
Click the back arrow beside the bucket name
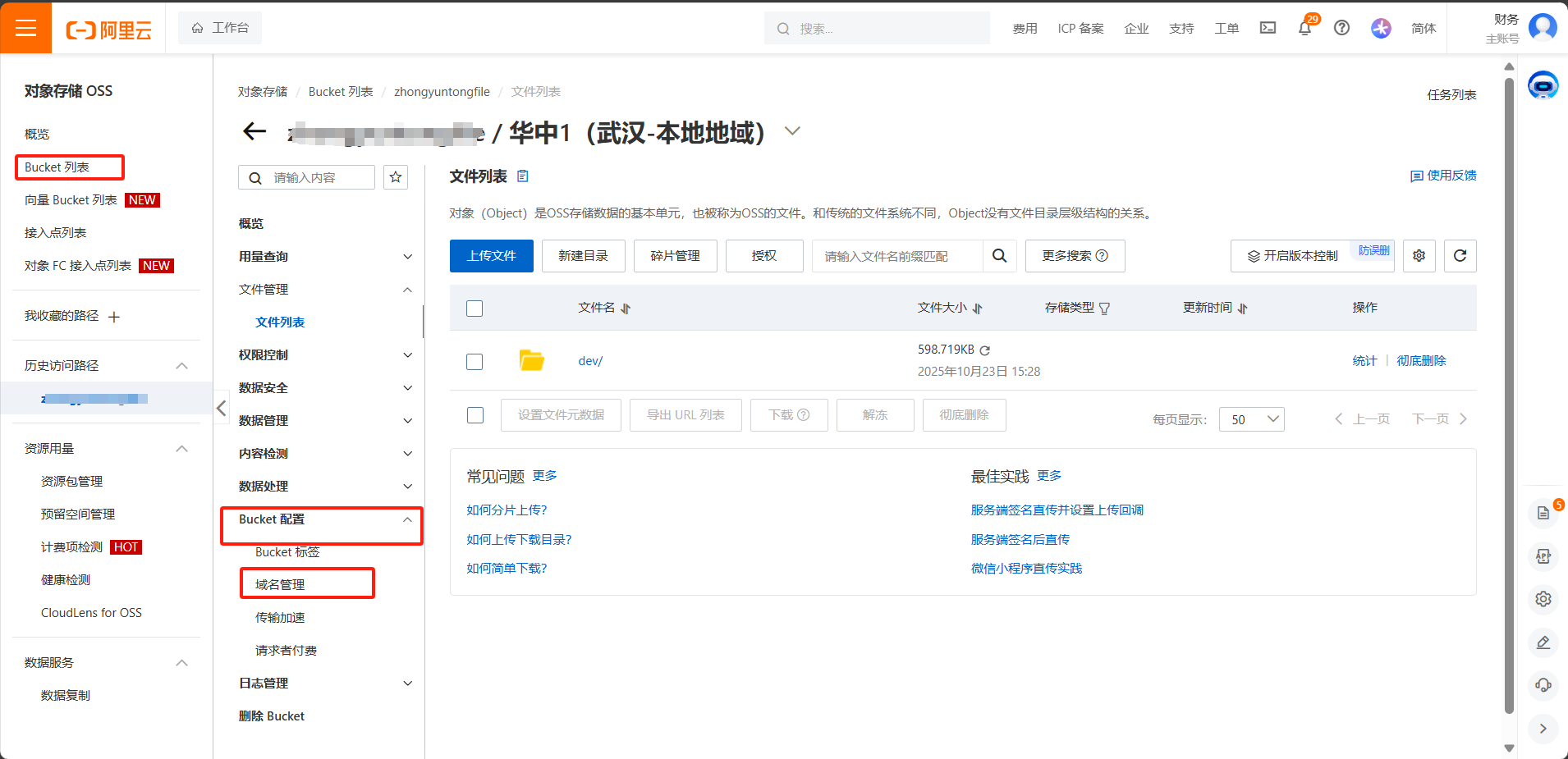[254, 131]
